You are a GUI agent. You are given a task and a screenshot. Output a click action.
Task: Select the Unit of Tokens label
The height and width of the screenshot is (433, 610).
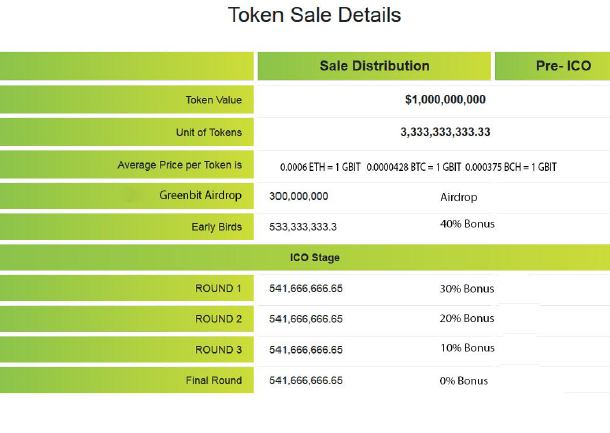[x=209, y=132]
